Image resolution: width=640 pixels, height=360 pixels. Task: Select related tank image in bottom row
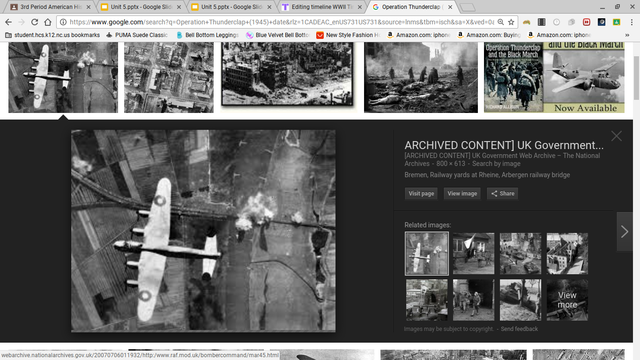point(520,300)
